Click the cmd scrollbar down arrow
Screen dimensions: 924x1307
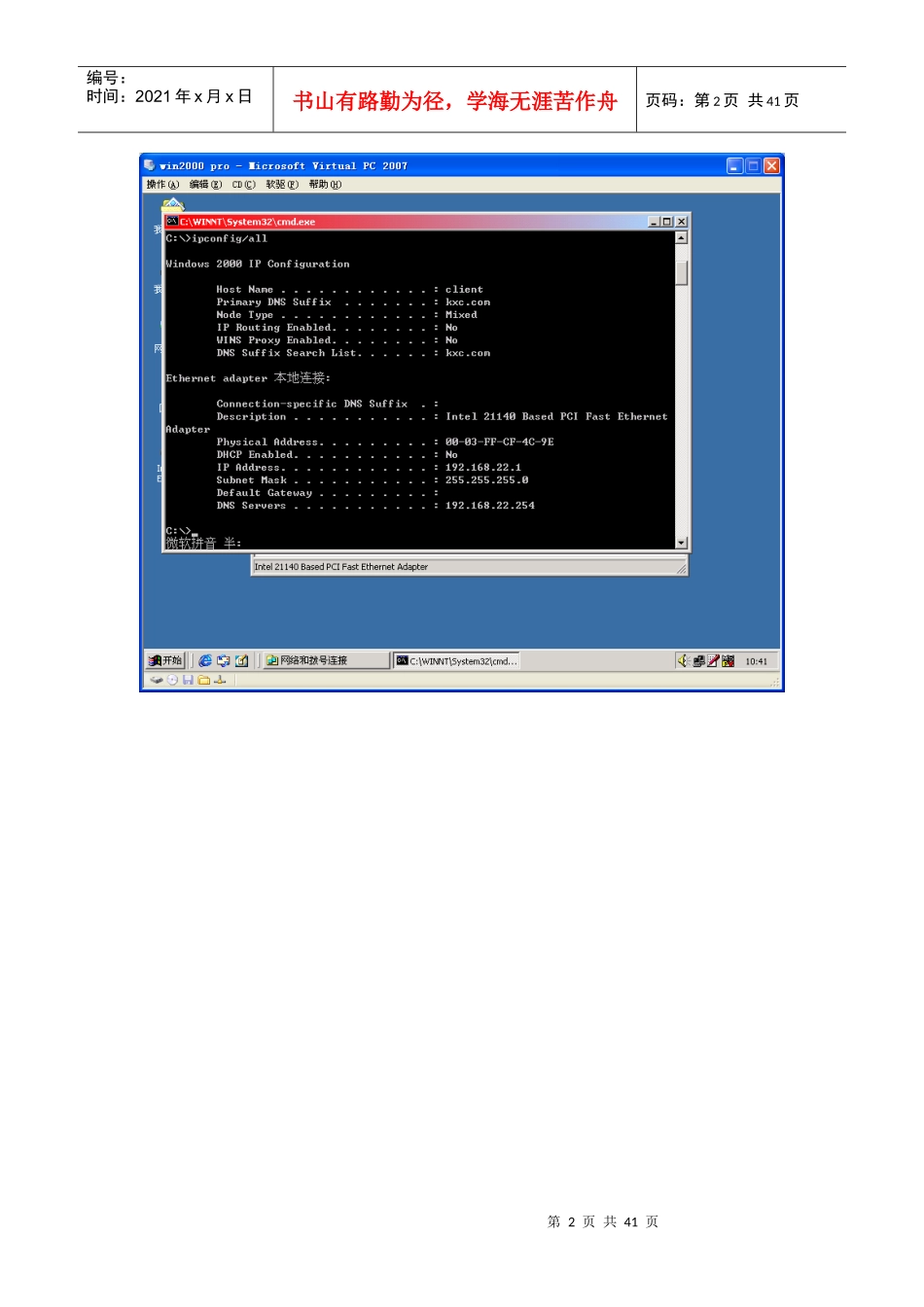[x=681, y=543]
